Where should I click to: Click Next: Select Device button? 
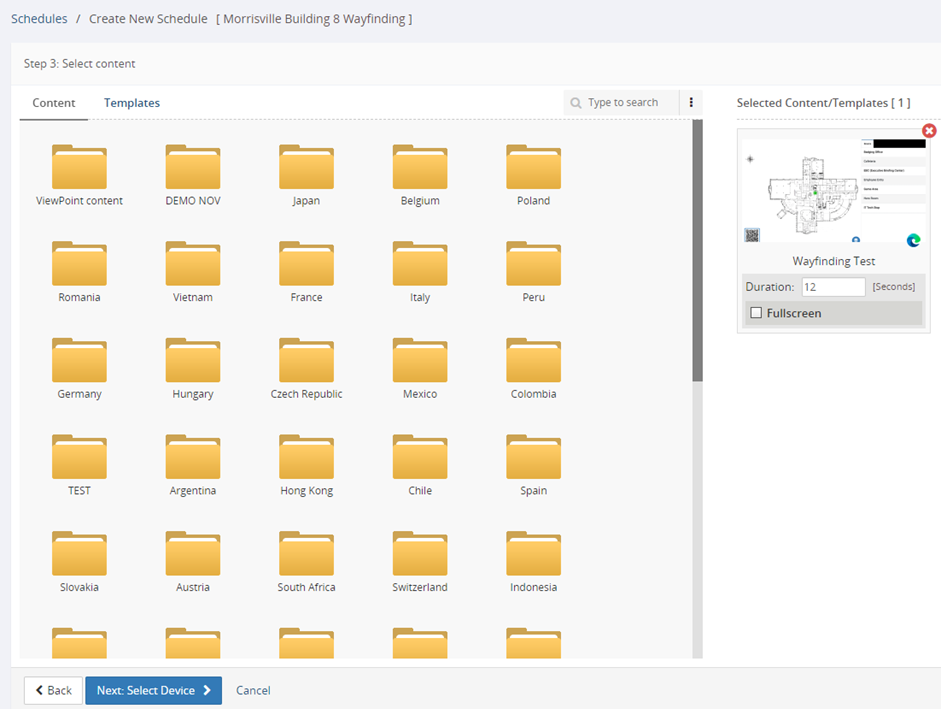coord(154,690)
